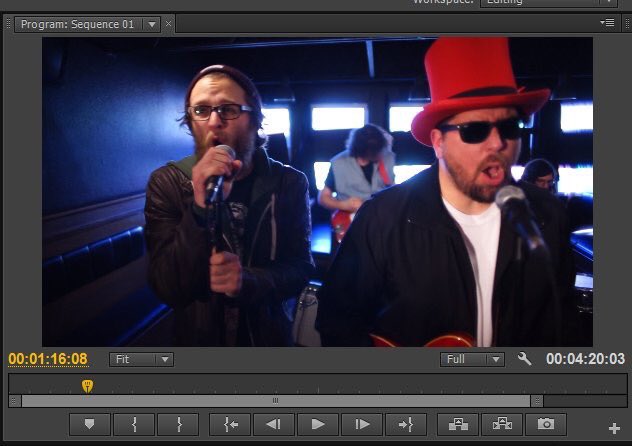Open the wrench Settings menu

[524, 359]
